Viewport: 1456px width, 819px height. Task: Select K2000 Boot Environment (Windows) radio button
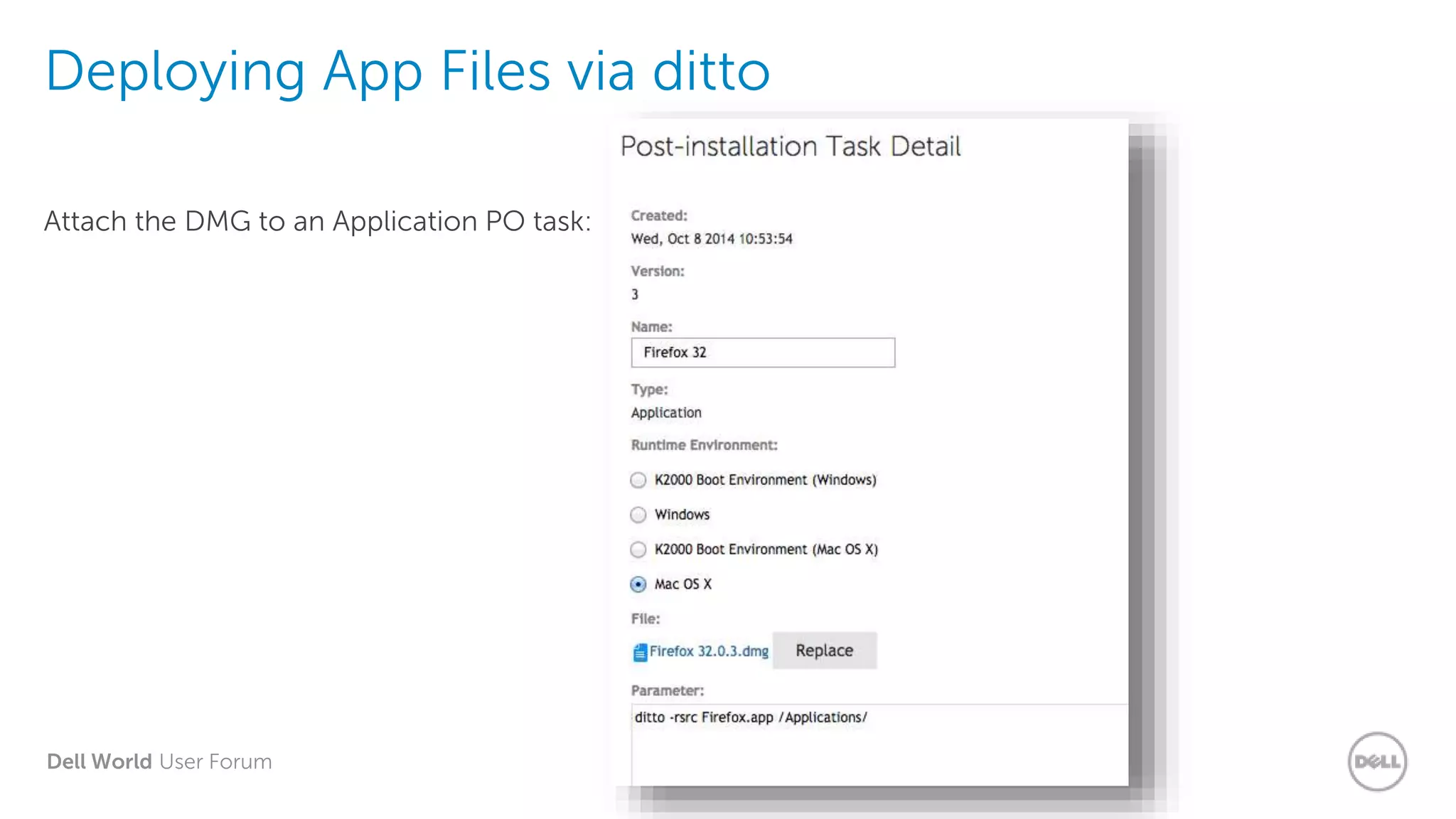638,480
